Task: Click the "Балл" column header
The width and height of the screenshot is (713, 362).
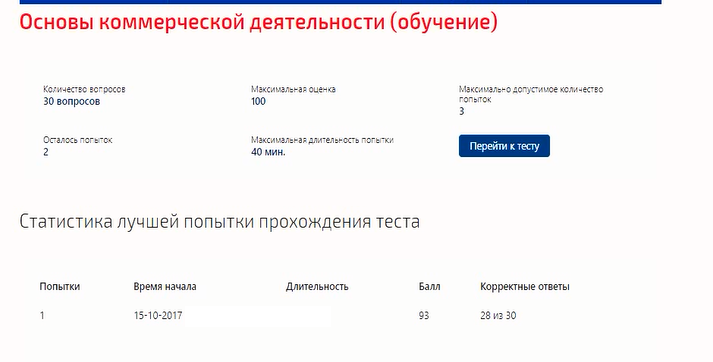Action: 429,287
